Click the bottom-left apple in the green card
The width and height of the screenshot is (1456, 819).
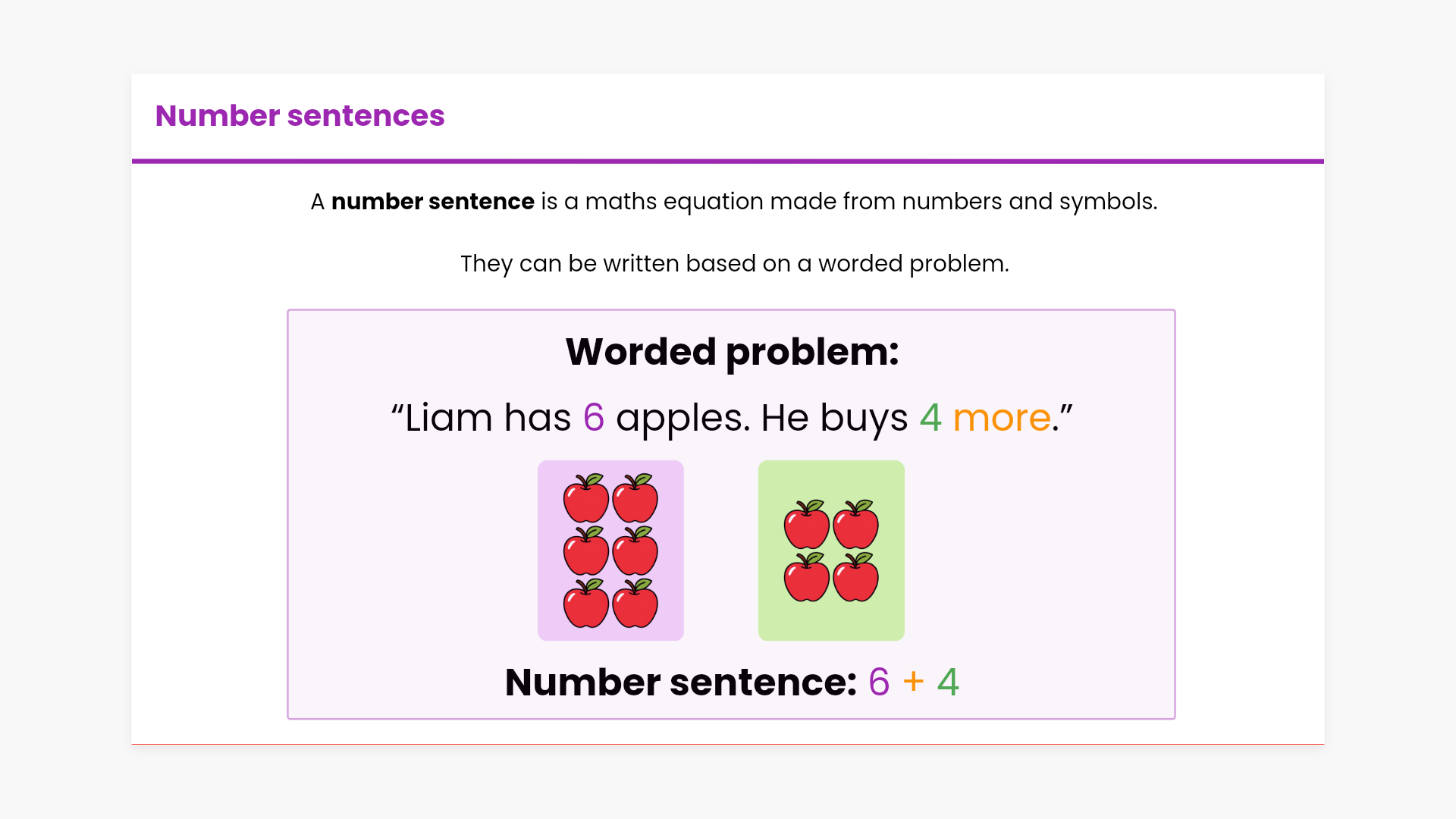[x=806, y=578]
